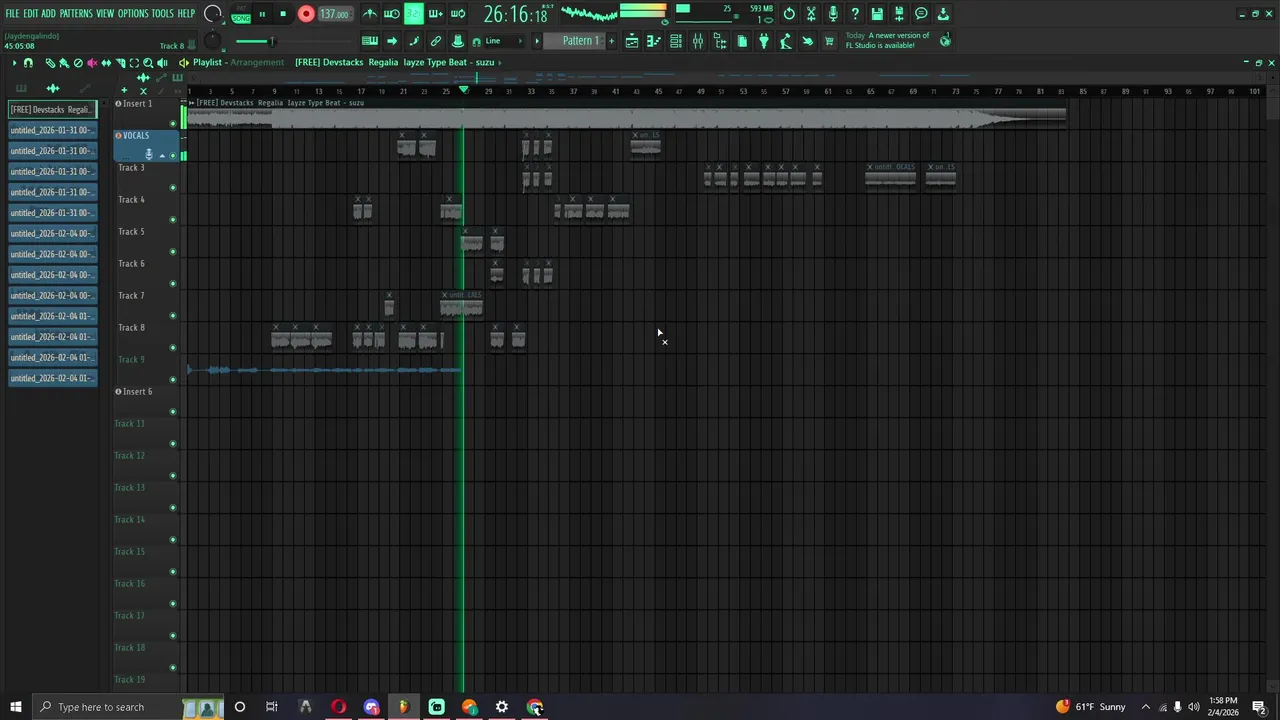This screenshot has height=720, width=1280.
Task: Select the Slip tool in Playlist toolbar
Action: tap(106, 62)
